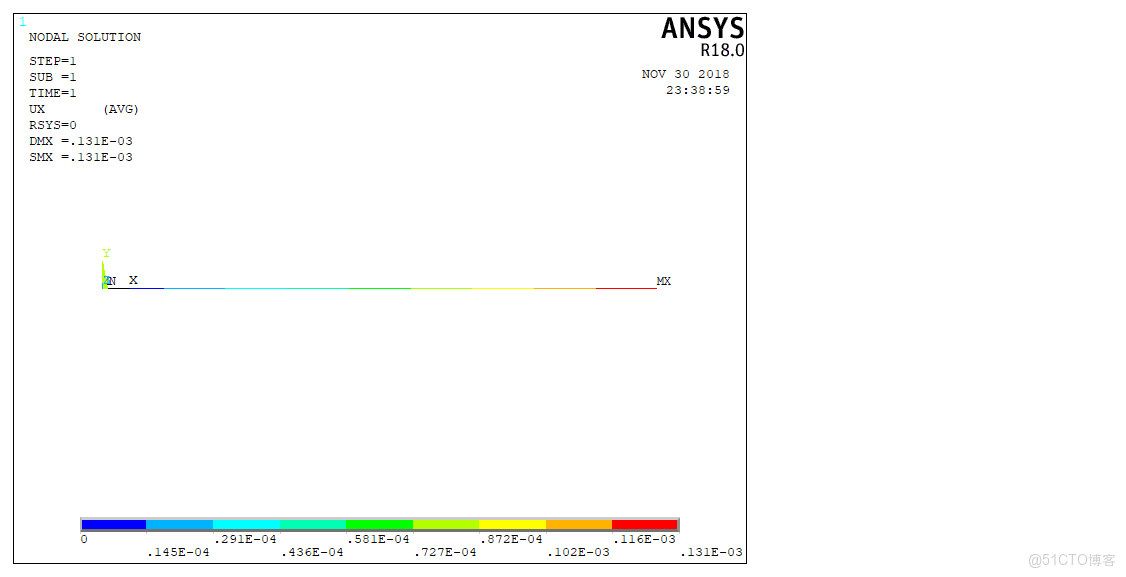Click the window number 1 in the corner
1126x577 pixels.
coord(22,22)
